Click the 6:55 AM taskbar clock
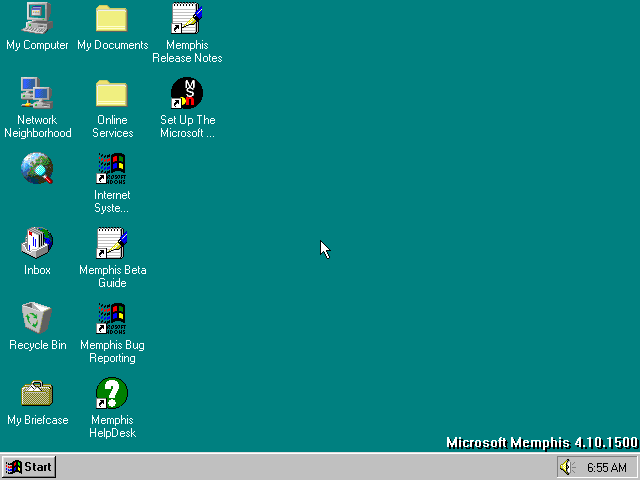This screenshot has width=640, height=480. (607, 467)
